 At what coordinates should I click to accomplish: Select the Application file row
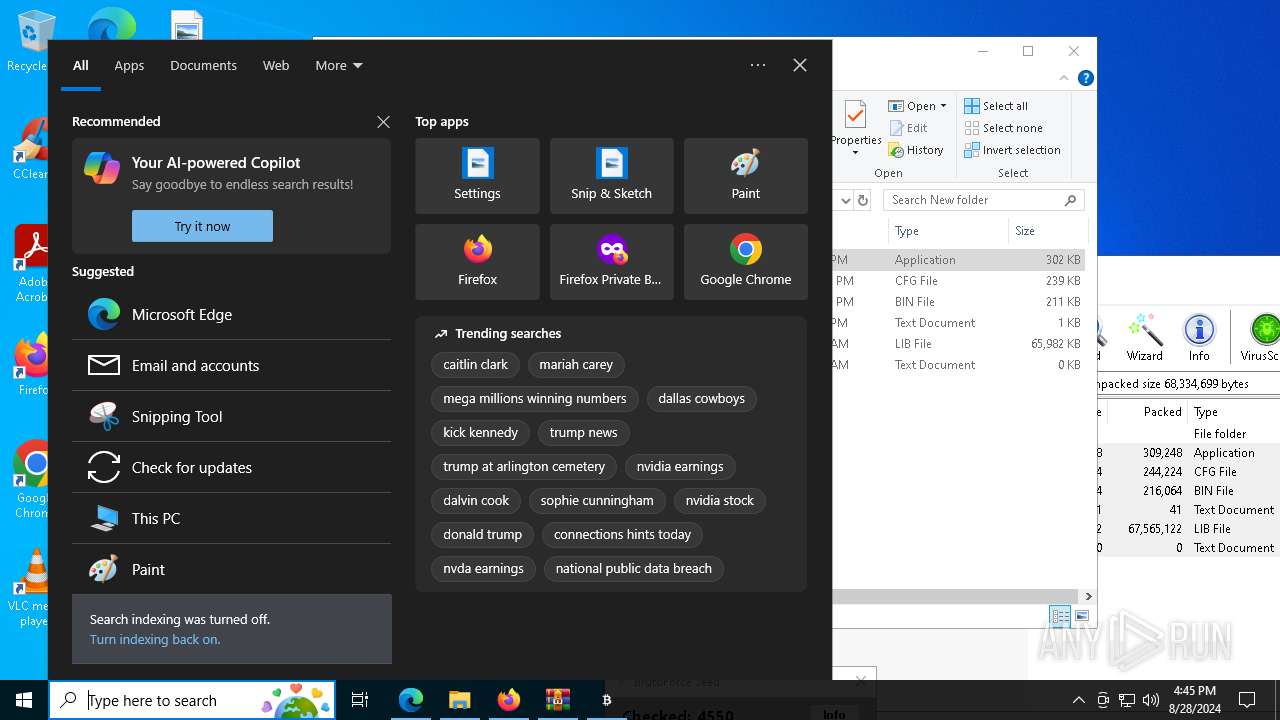pos(958,259)
